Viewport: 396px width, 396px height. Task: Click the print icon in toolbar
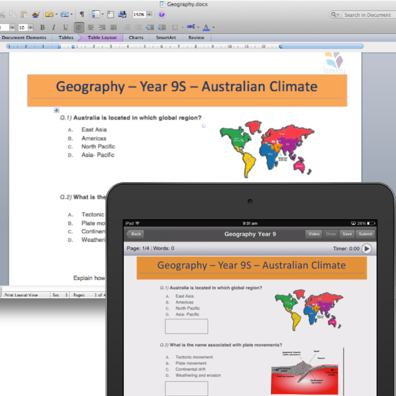point(122,14)
